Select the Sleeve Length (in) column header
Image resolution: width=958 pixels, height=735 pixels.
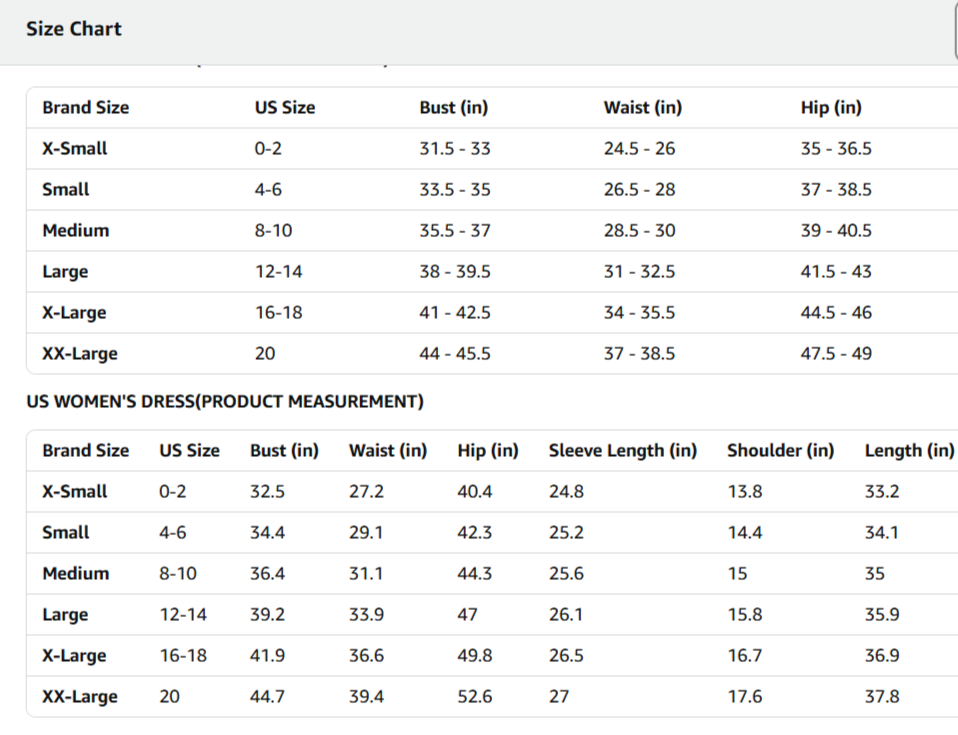pyautogui.click(x=622, y=451)
